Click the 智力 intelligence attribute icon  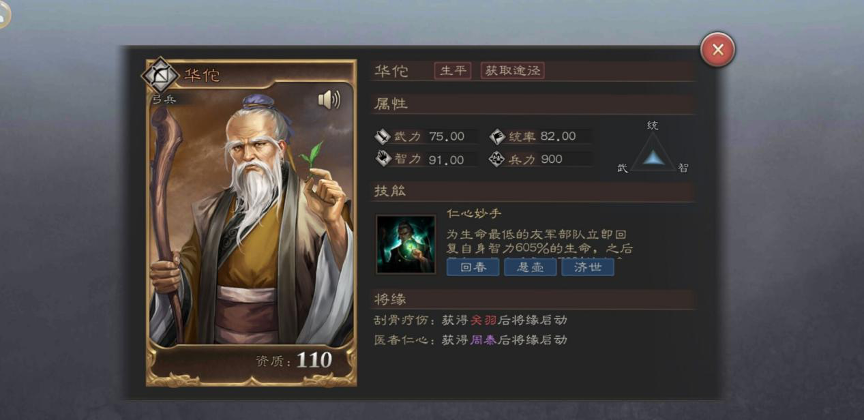(382, 159)
